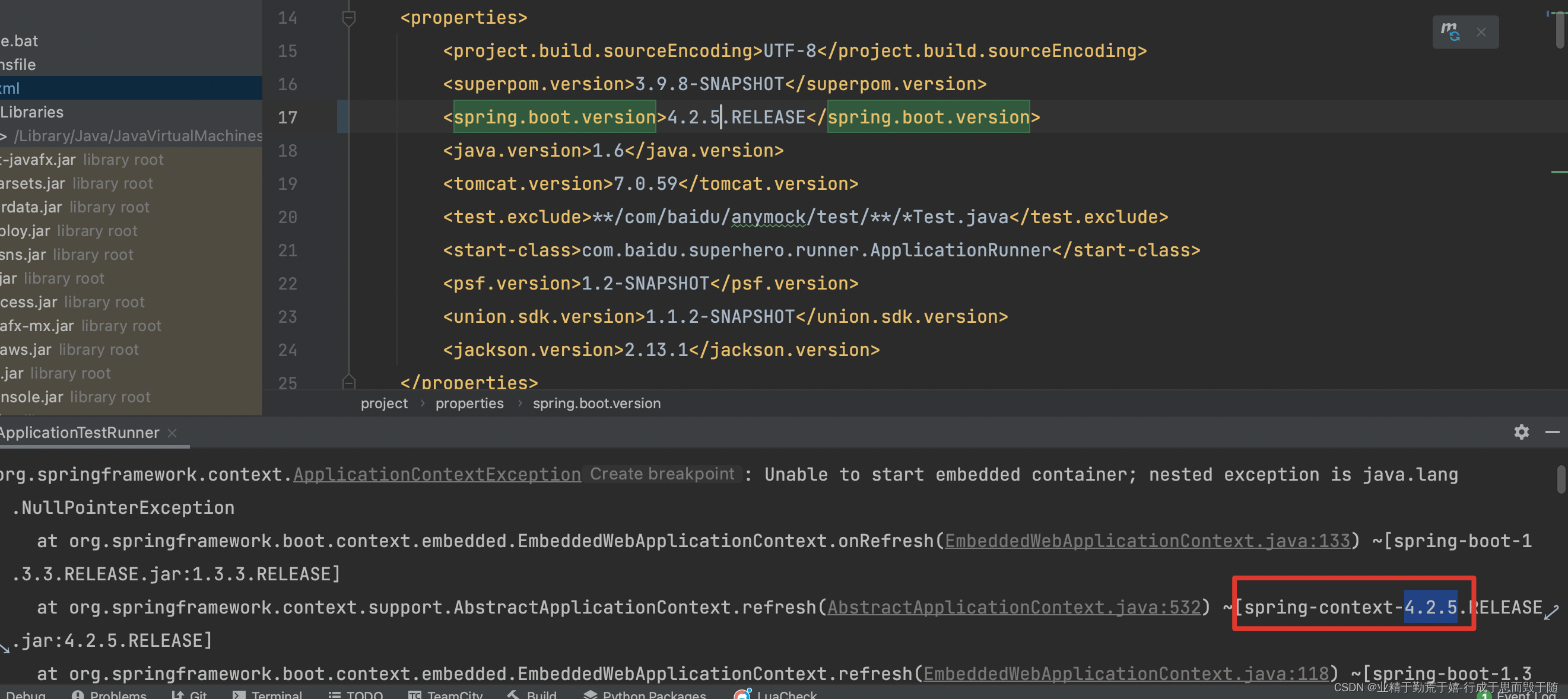Collapse the properties block fold marker
1568x699 pixels.
pos(349,18)
